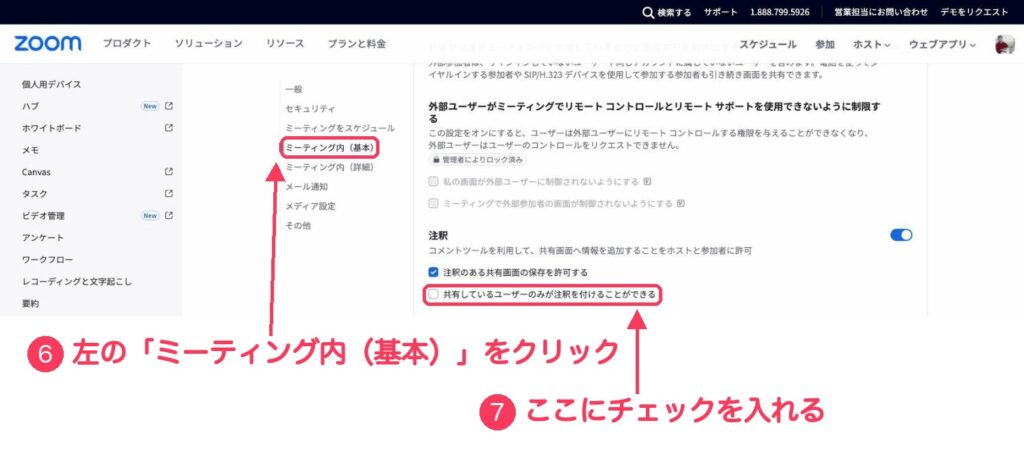Screen dimensions: 1024x453
Task: Open the リソース menu
Action: tap(285, 44)
